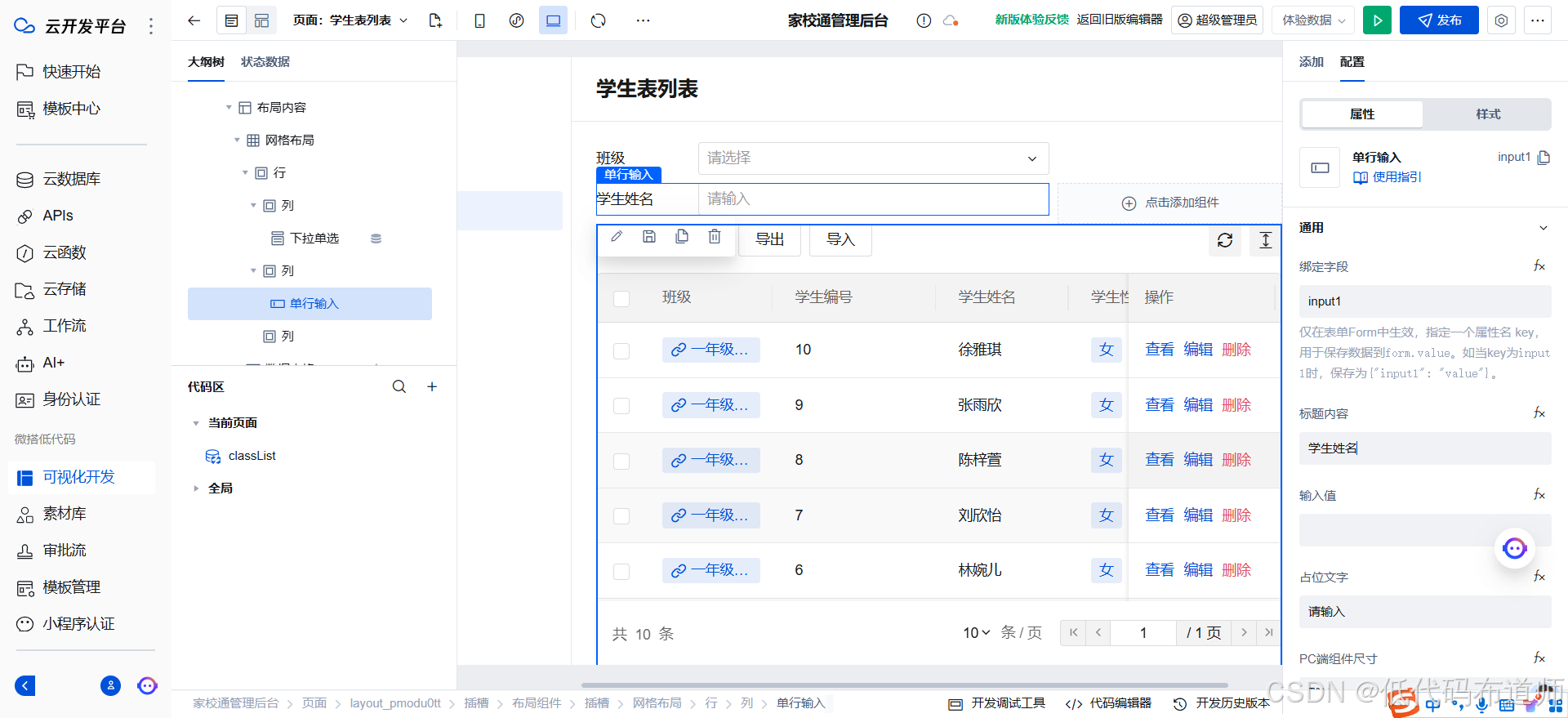Open the far-right ellipsis menu
Image resolution: width=1568 pixels, height=718 pixels.
(x=1538, y=20)
